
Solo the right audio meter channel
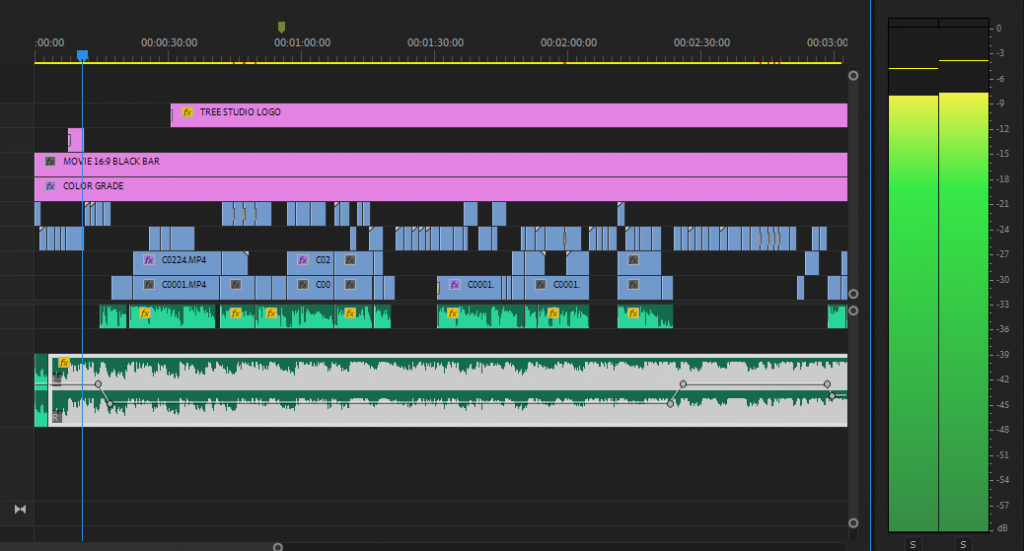pos(963,544)
